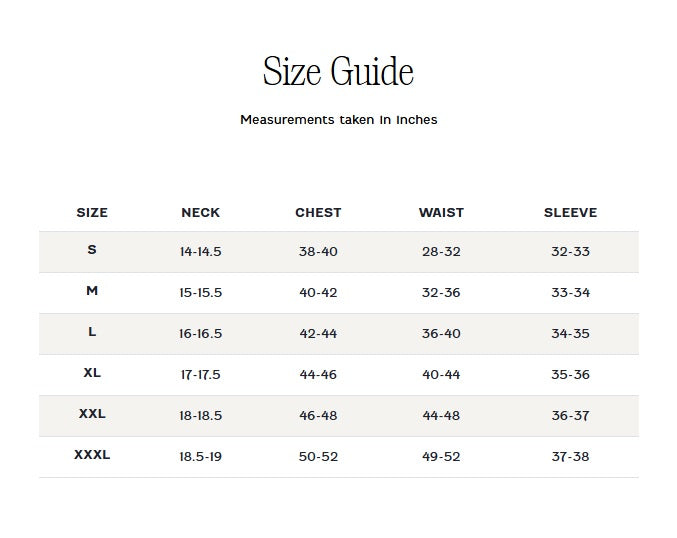Click the S size row label
The height and width of the screenshot is (538, 677).
(x=92, y=250)
